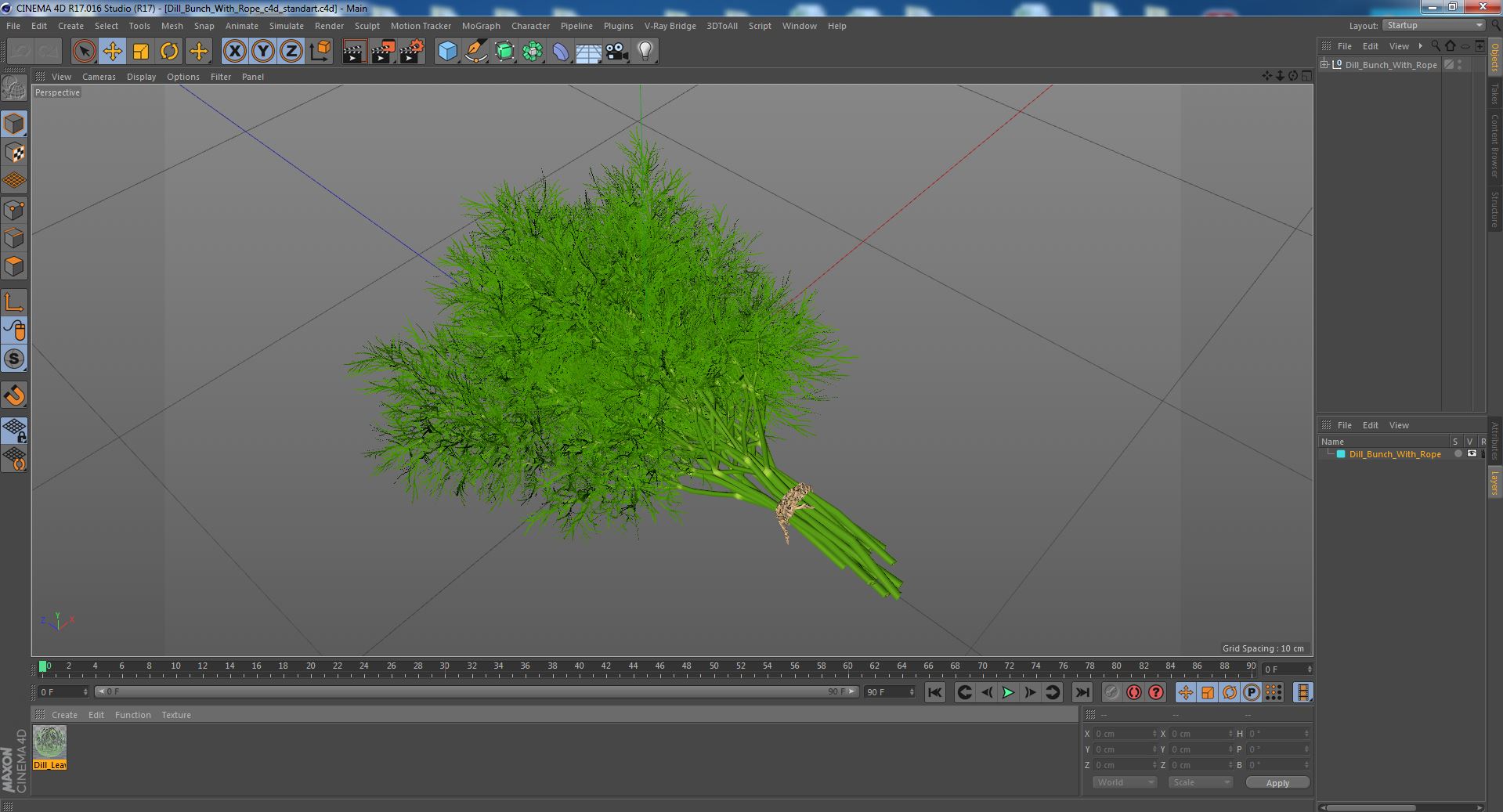Open the MoGraph menu

[481, 26]
